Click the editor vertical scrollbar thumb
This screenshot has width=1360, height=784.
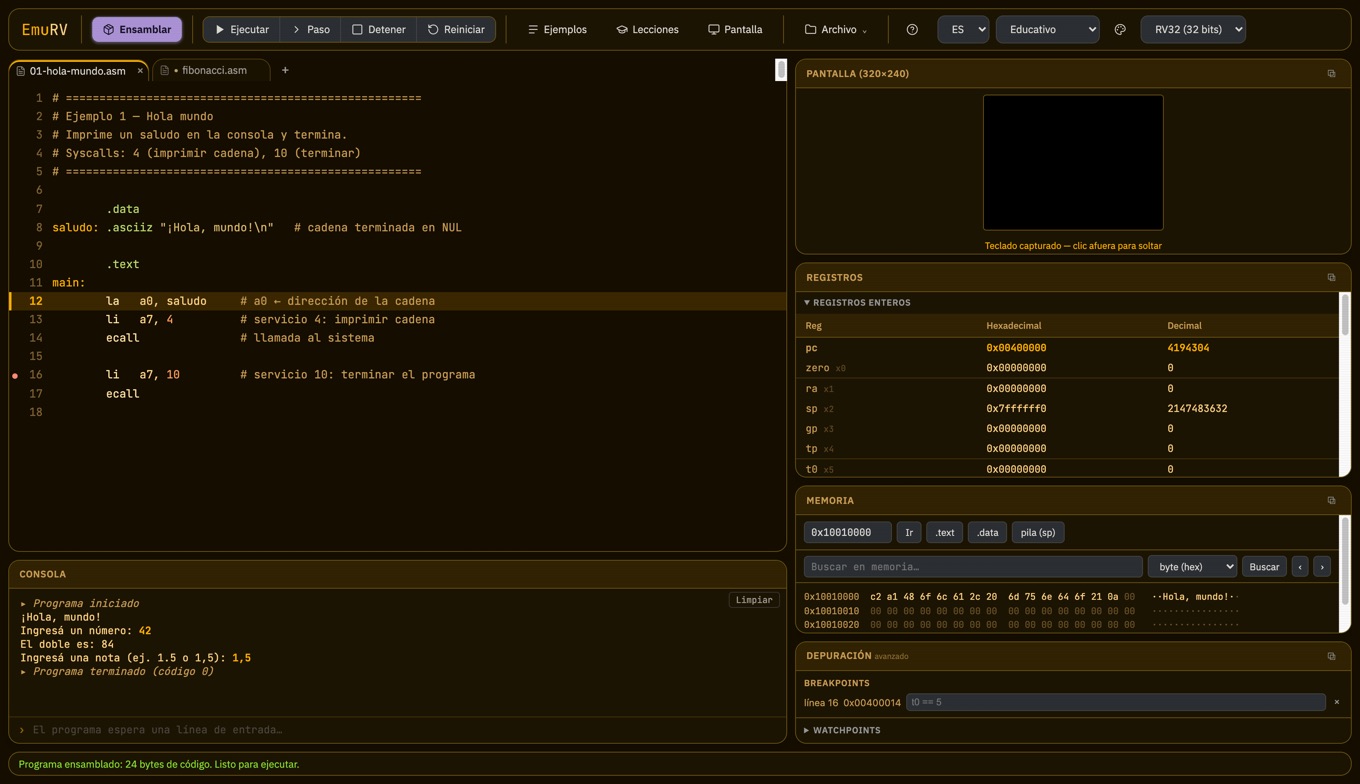point(781,70)
